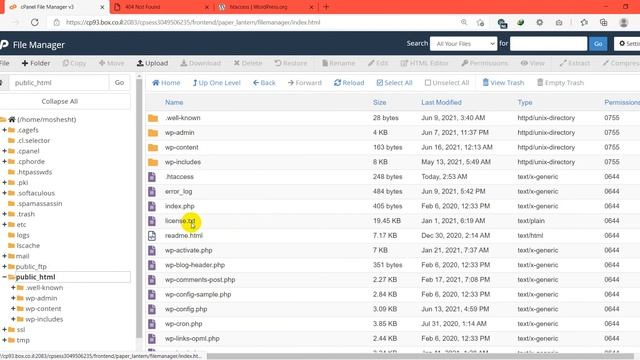Sort files by Size column

point(380,102)
